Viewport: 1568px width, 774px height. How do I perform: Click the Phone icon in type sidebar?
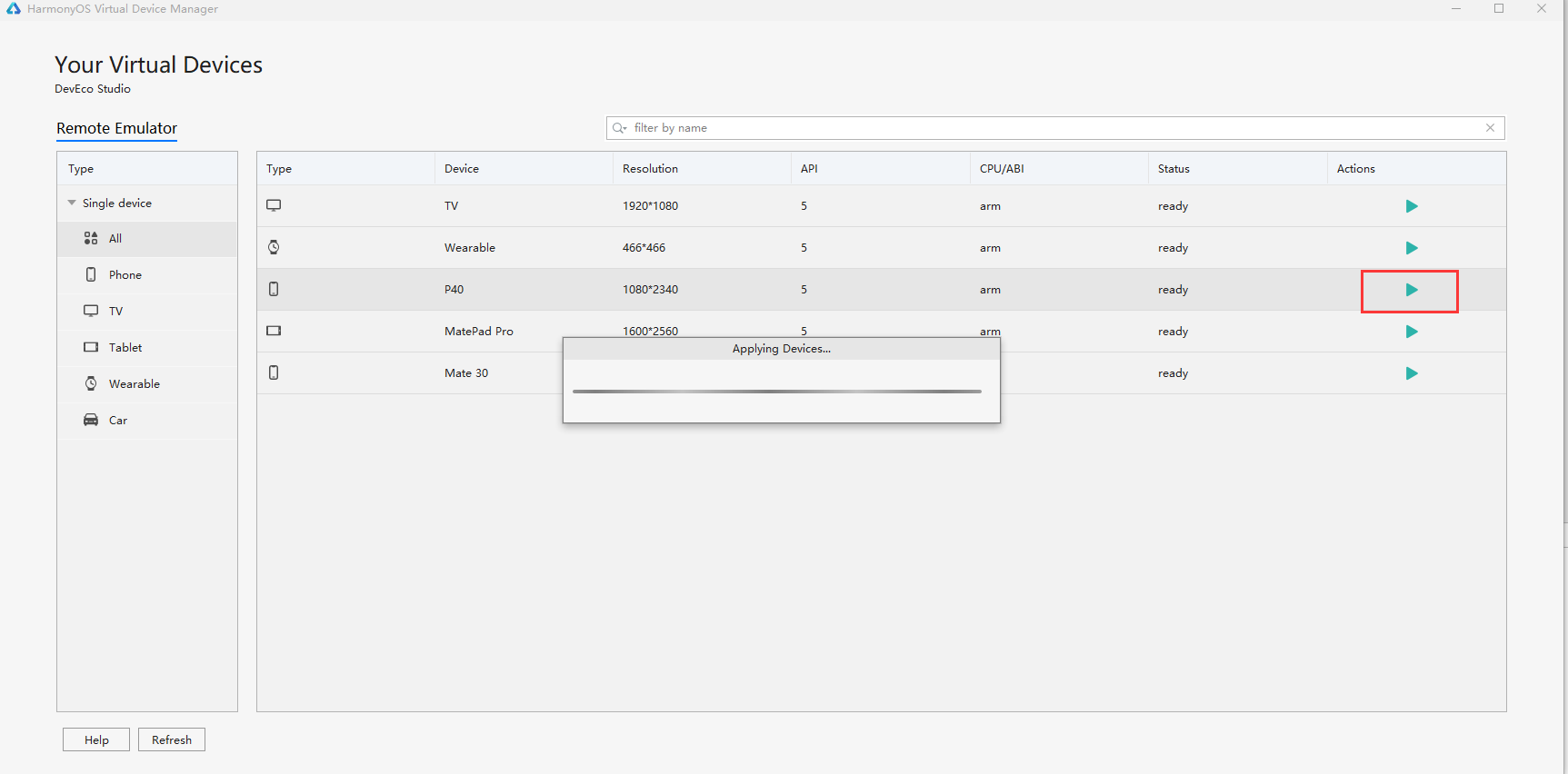click(x=91, y=274)
